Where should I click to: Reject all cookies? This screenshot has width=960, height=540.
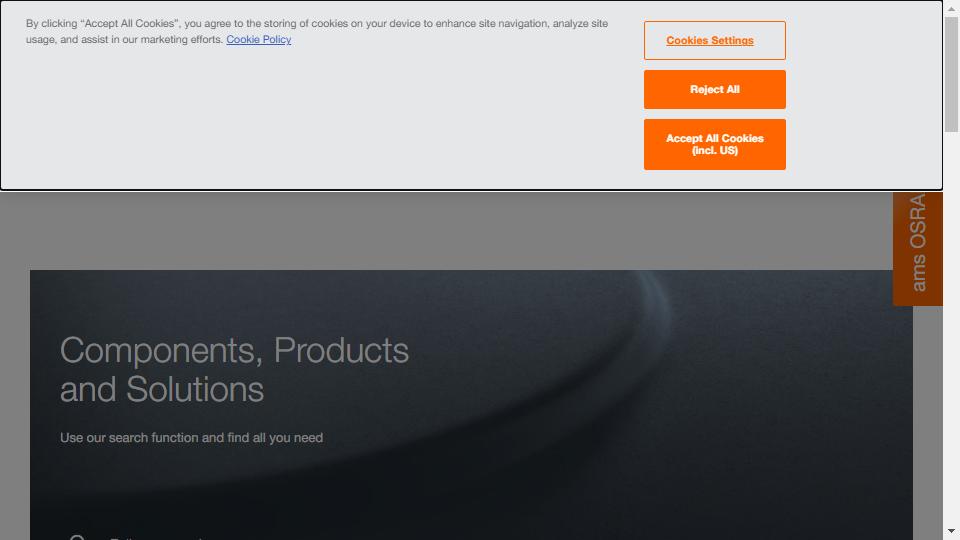click(714, 89)
